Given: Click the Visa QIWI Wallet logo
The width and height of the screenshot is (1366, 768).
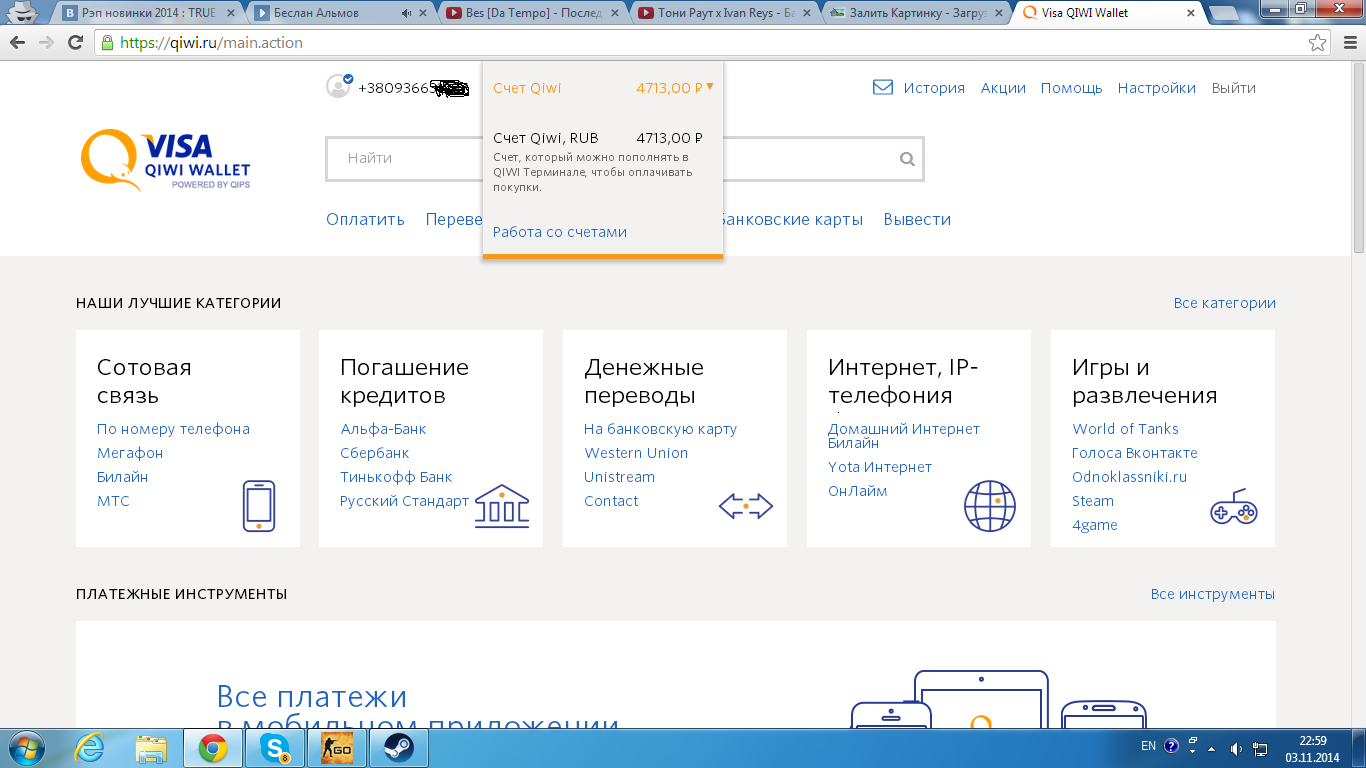Looking at the screenshot, I should click(x=166, y=160).
